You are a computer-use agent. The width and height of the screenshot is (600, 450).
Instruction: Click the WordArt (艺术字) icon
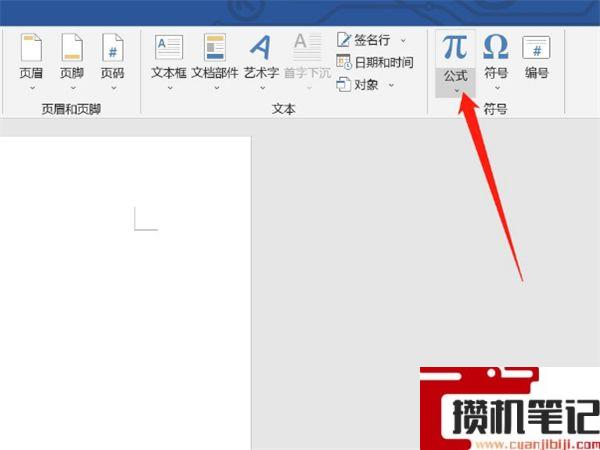click(261, 47)
